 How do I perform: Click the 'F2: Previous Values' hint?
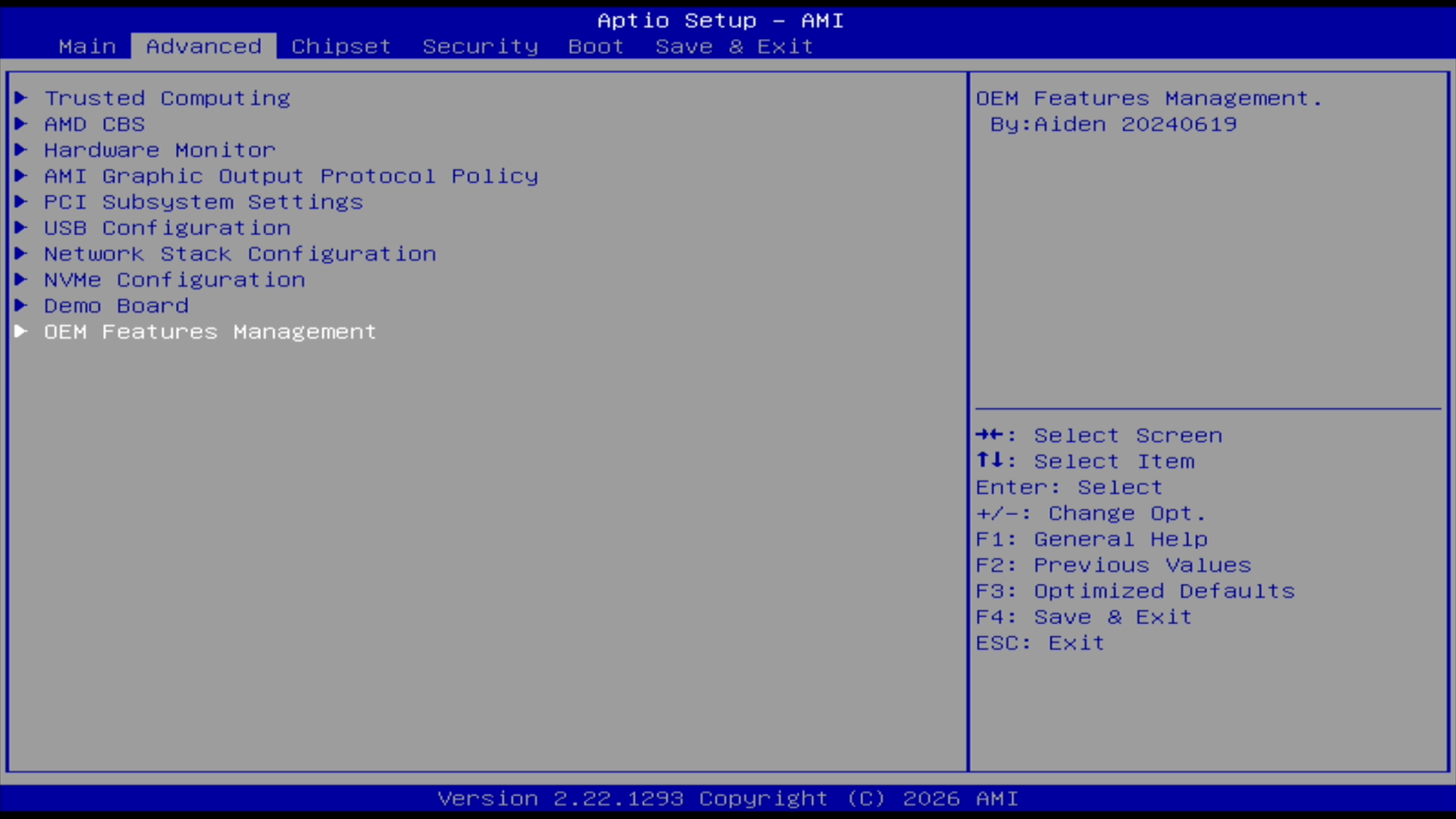coord(1114,566)
